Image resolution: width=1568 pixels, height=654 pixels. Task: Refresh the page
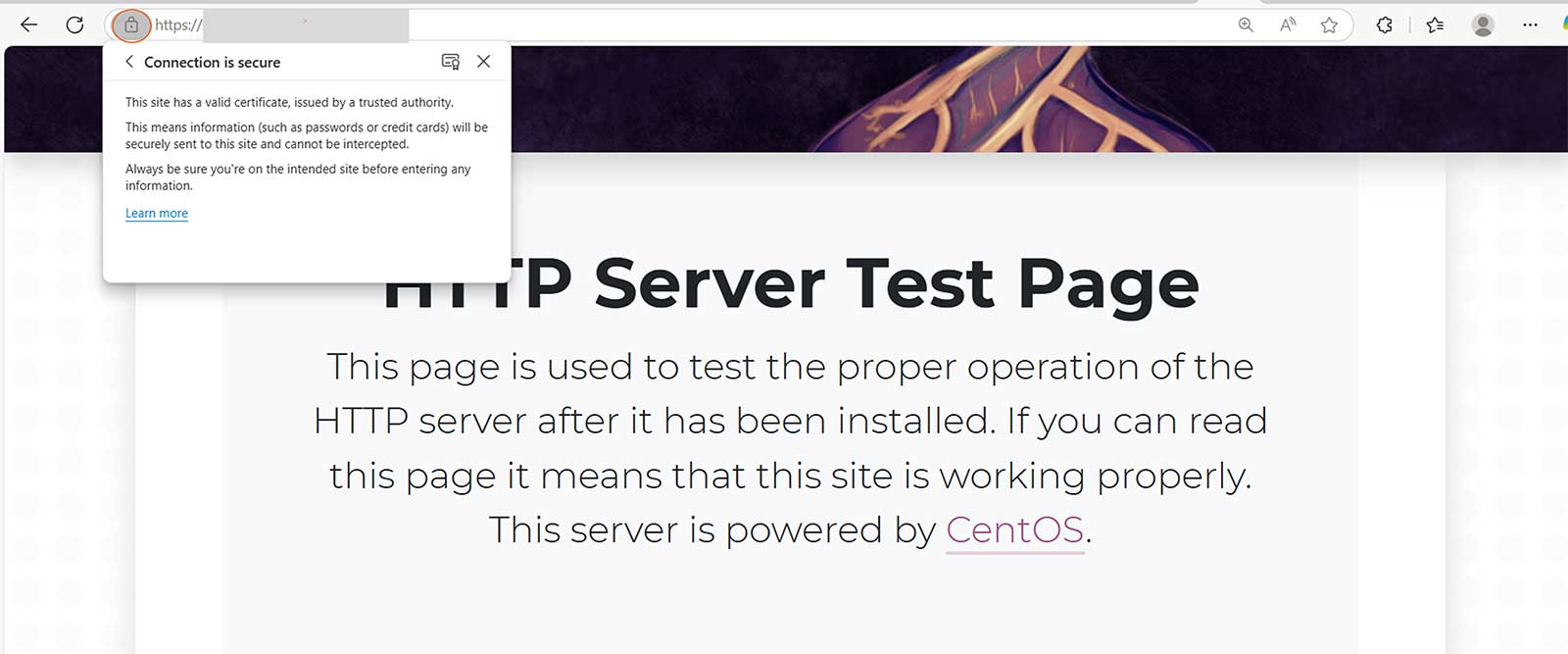[75, 25]
